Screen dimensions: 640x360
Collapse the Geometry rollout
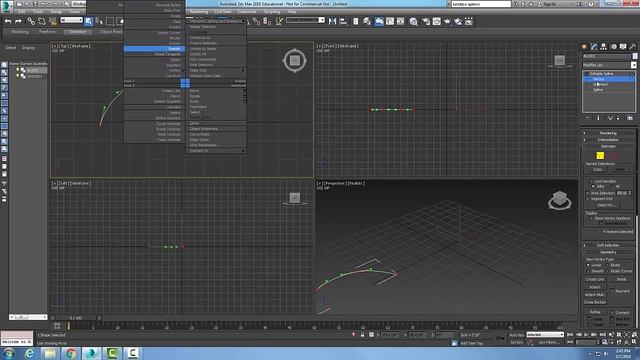(608, 252)
